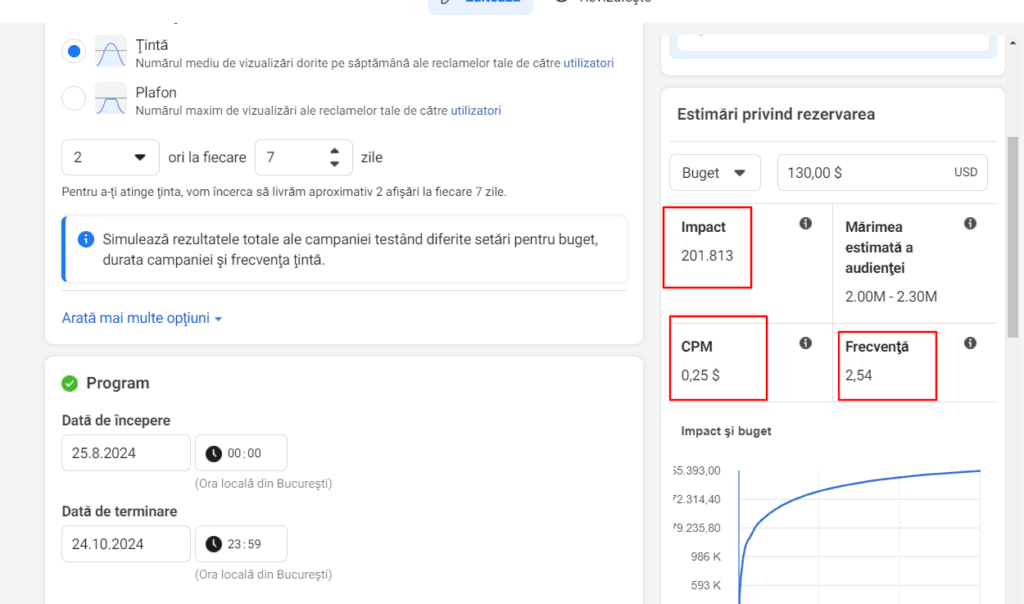Click the 'Estimări privind rezervarea' heading
The image size is (1024, 604).
click(x=776, y=114)
